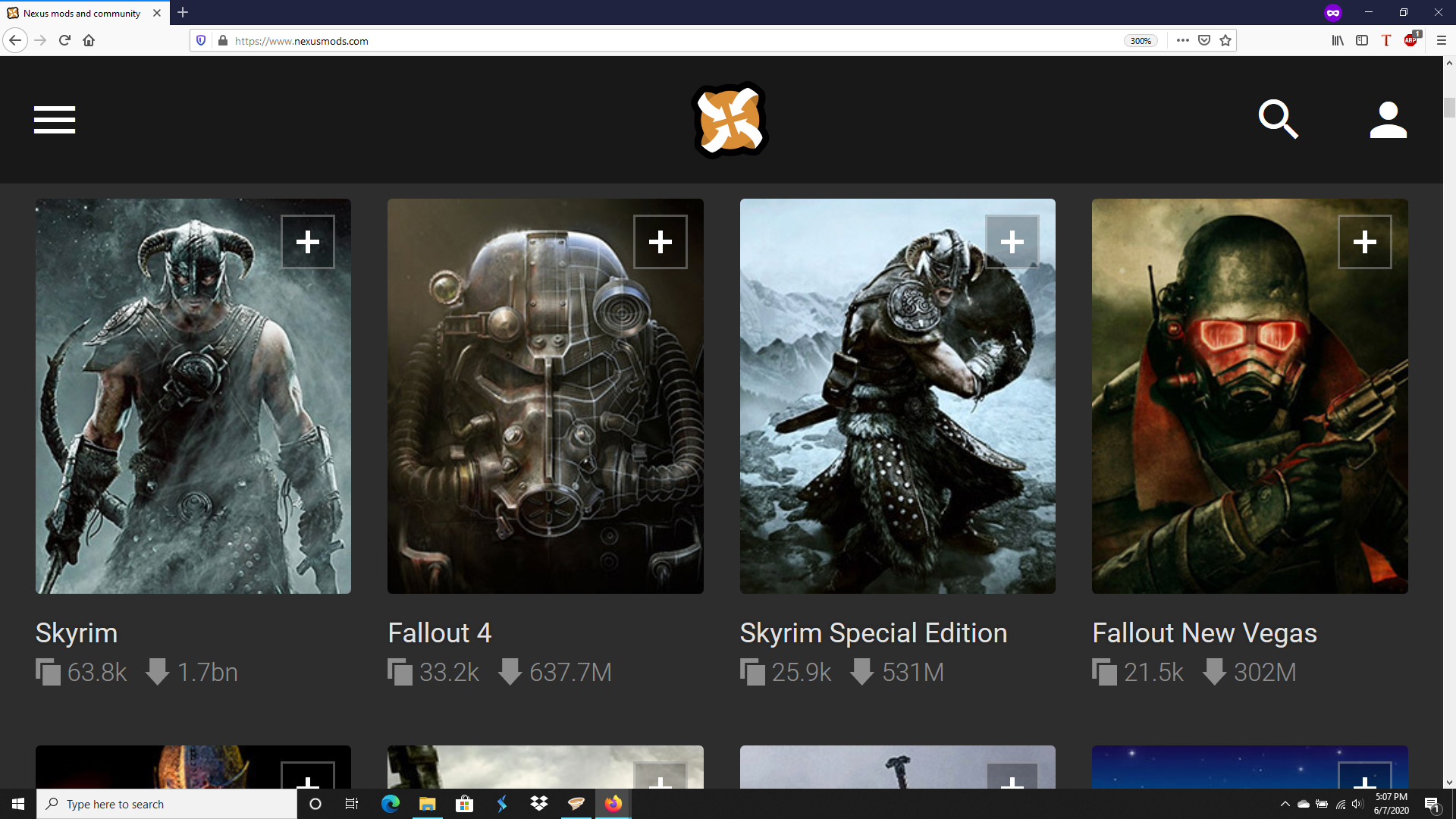Image resolution: width=1456 pixels, height=819 pixels.
Task: Bookmark this page with the star
Action: (x=1225, y=40)
